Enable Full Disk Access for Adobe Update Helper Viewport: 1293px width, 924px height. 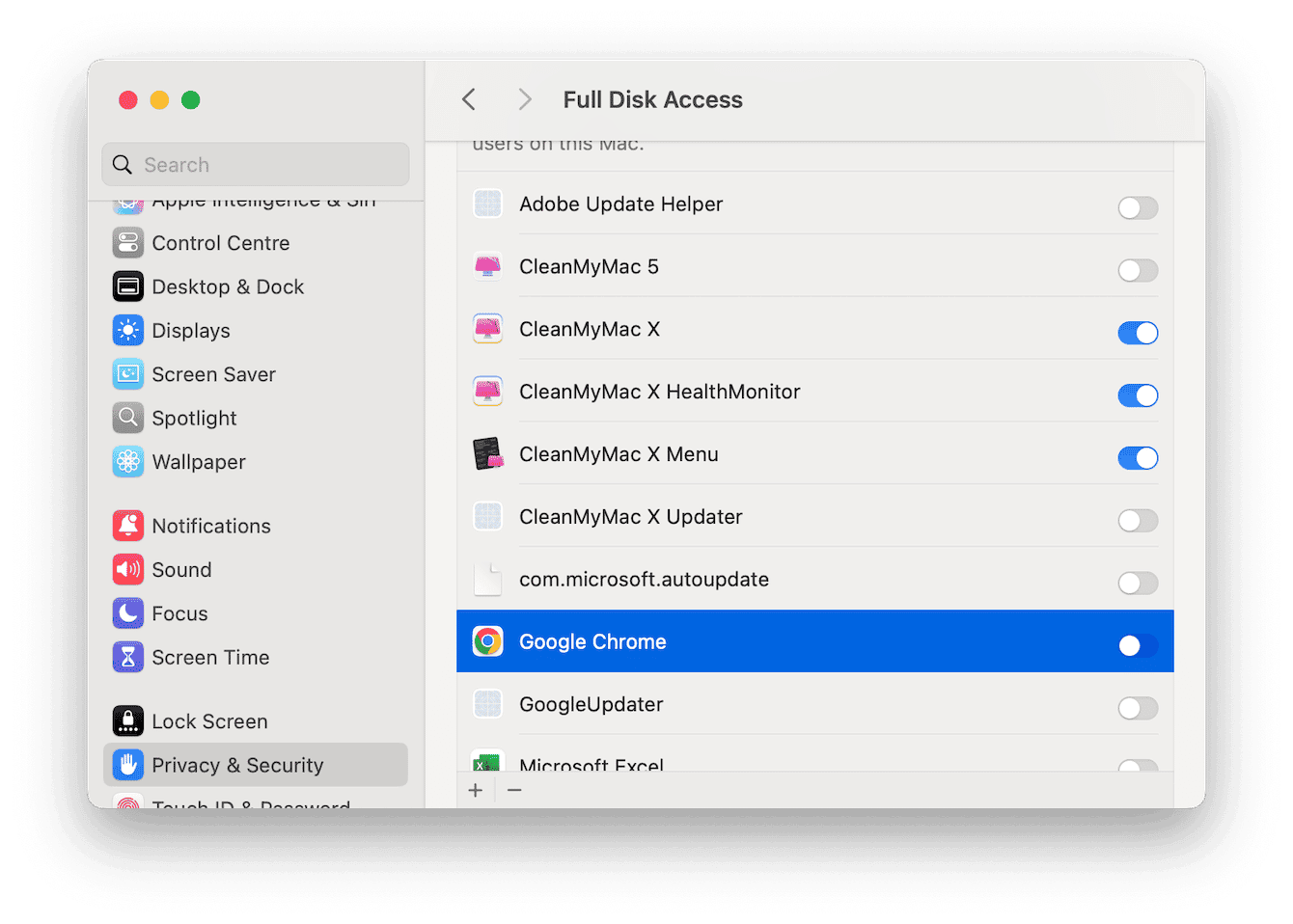(x=1138, y=207)
